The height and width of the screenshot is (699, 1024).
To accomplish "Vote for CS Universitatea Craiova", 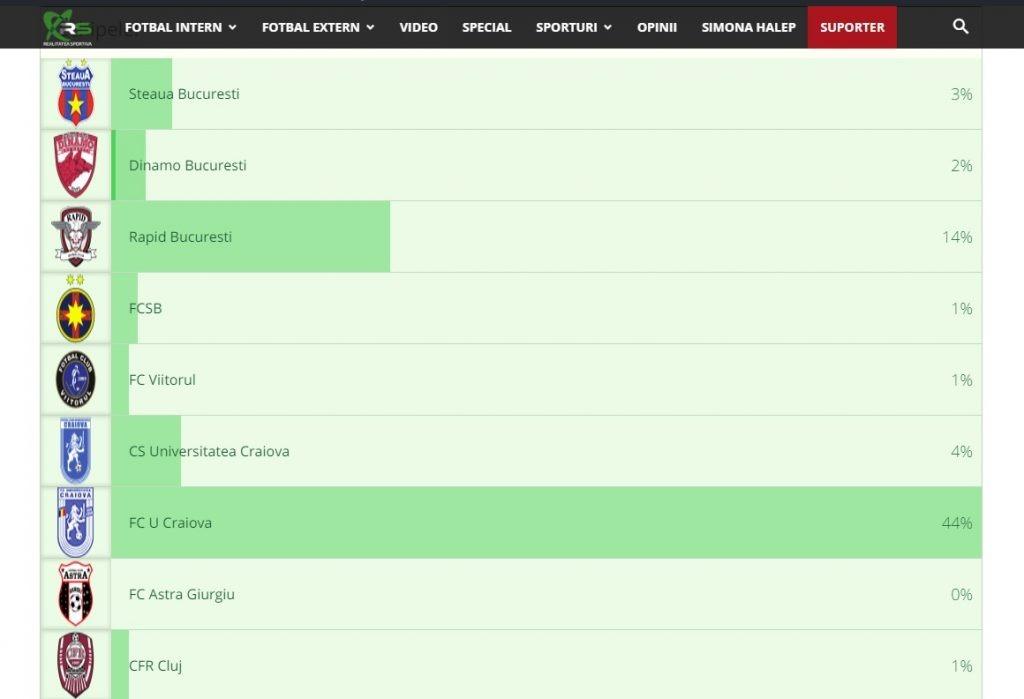I will click(546, 451).
